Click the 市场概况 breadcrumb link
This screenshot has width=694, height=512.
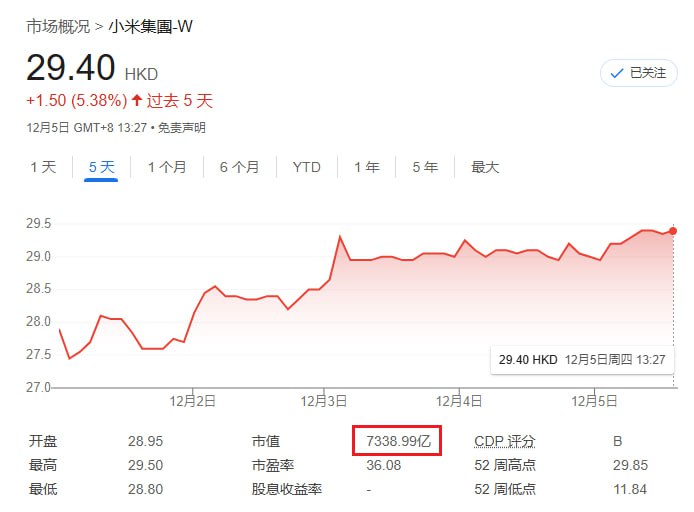58,27
